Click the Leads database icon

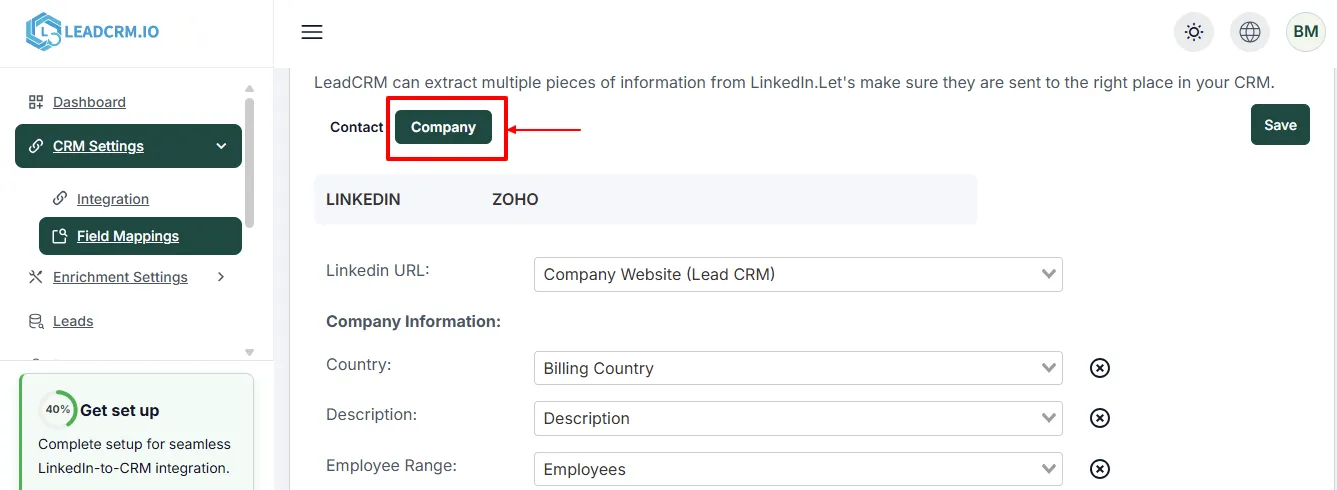(36, 321)
